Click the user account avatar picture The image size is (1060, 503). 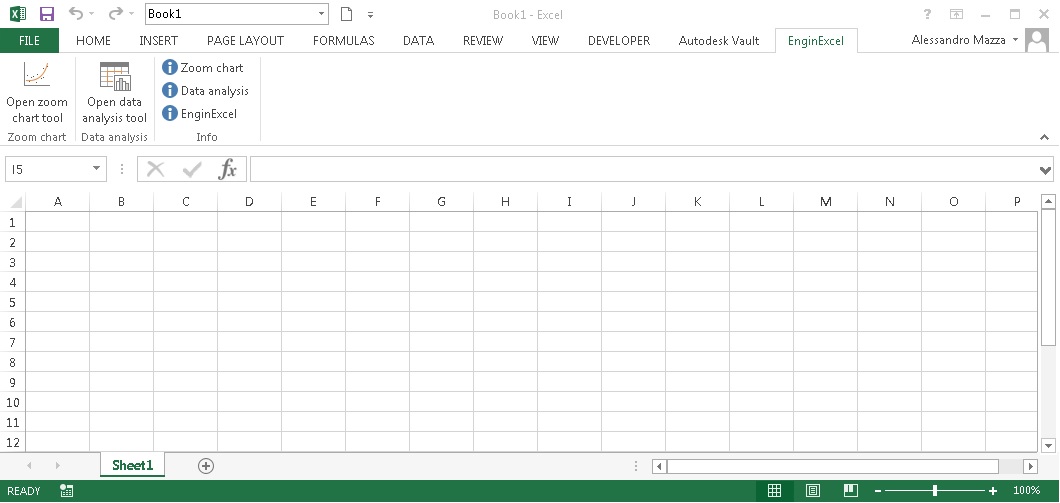coord(1037,40)
